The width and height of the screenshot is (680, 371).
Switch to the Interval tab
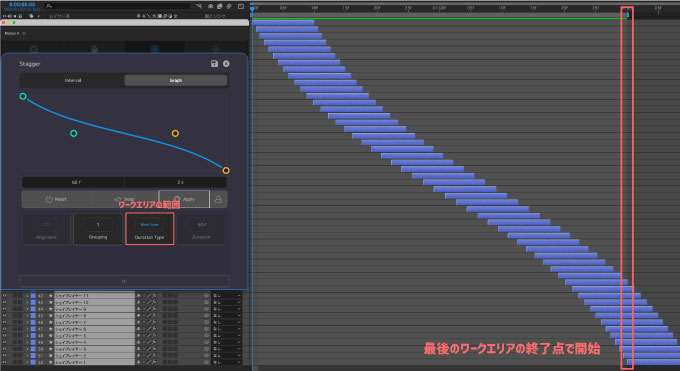73,80
